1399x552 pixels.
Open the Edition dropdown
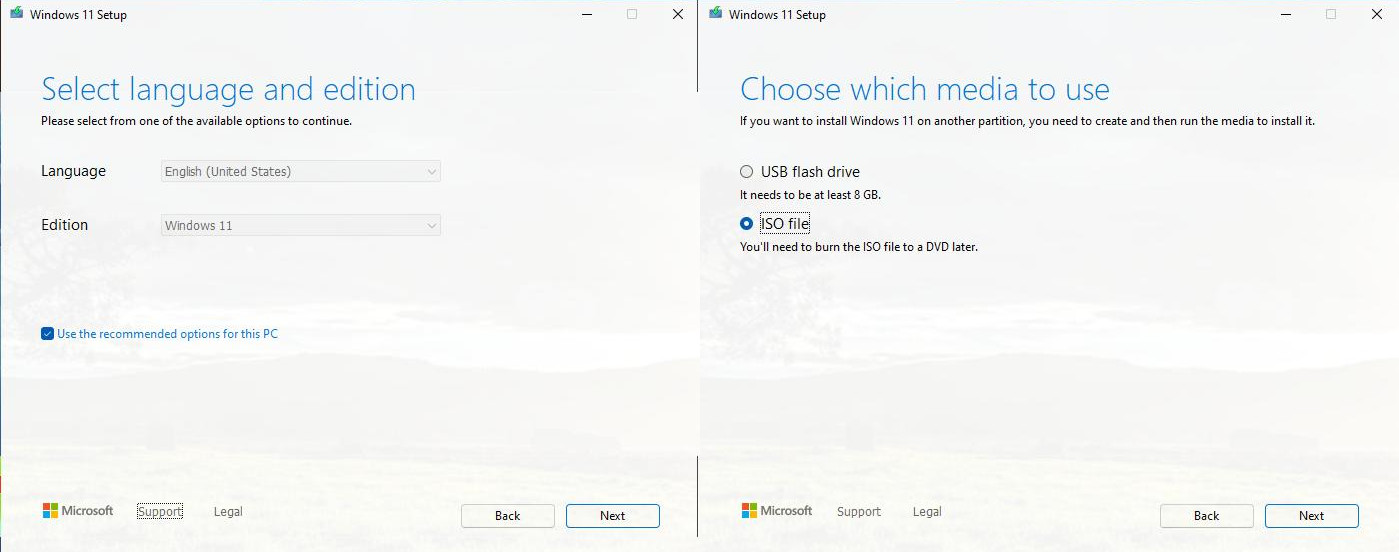301,226
